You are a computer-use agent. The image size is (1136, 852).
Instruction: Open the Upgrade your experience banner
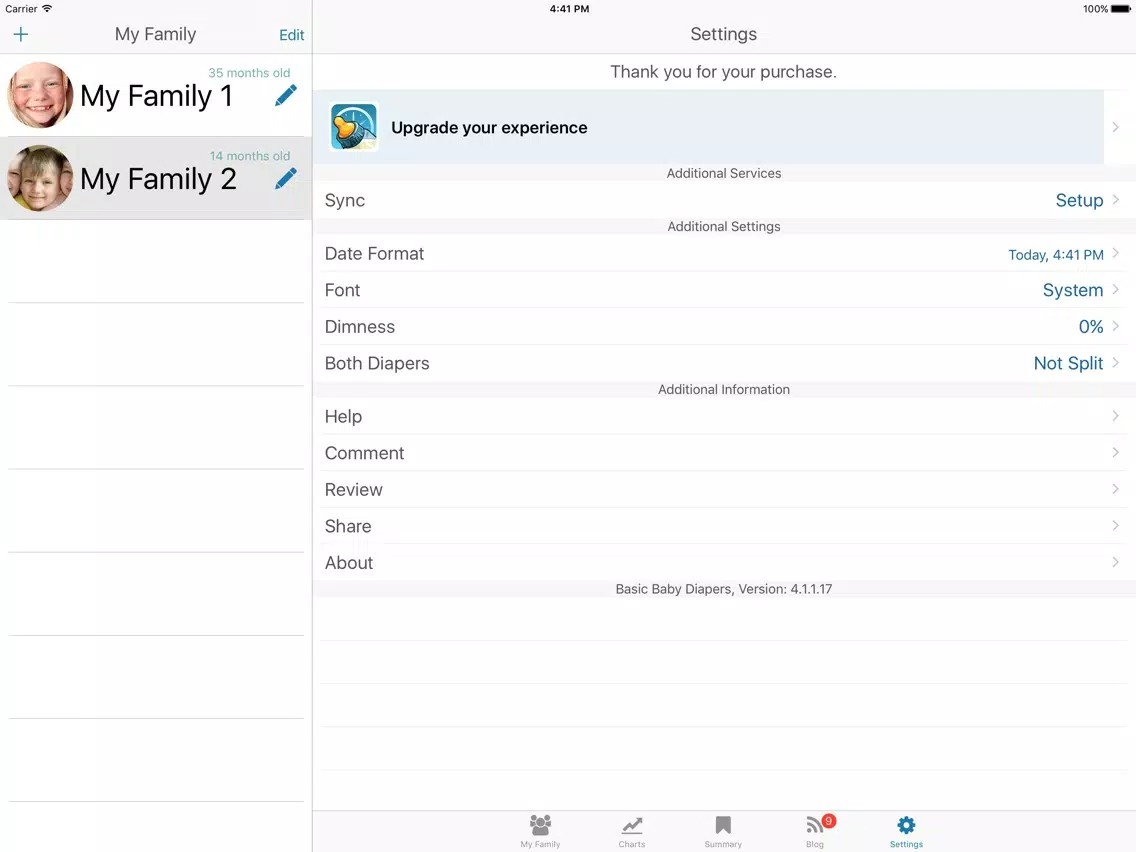pyautogui.click(x=709, y=127)
